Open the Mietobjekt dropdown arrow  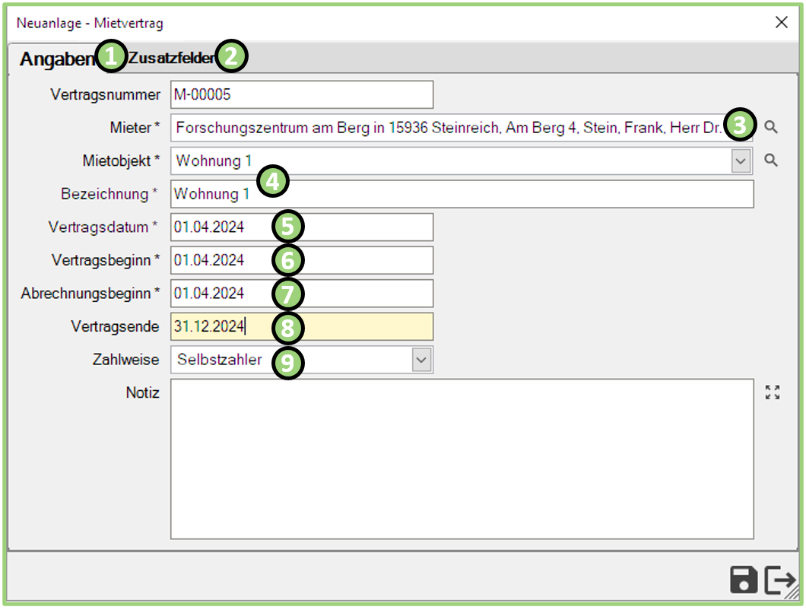coord(741,161)
